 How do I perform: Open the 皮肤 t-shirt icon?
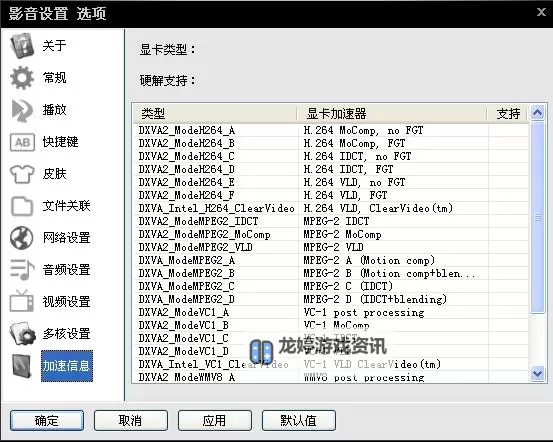[x=22, y=174]
